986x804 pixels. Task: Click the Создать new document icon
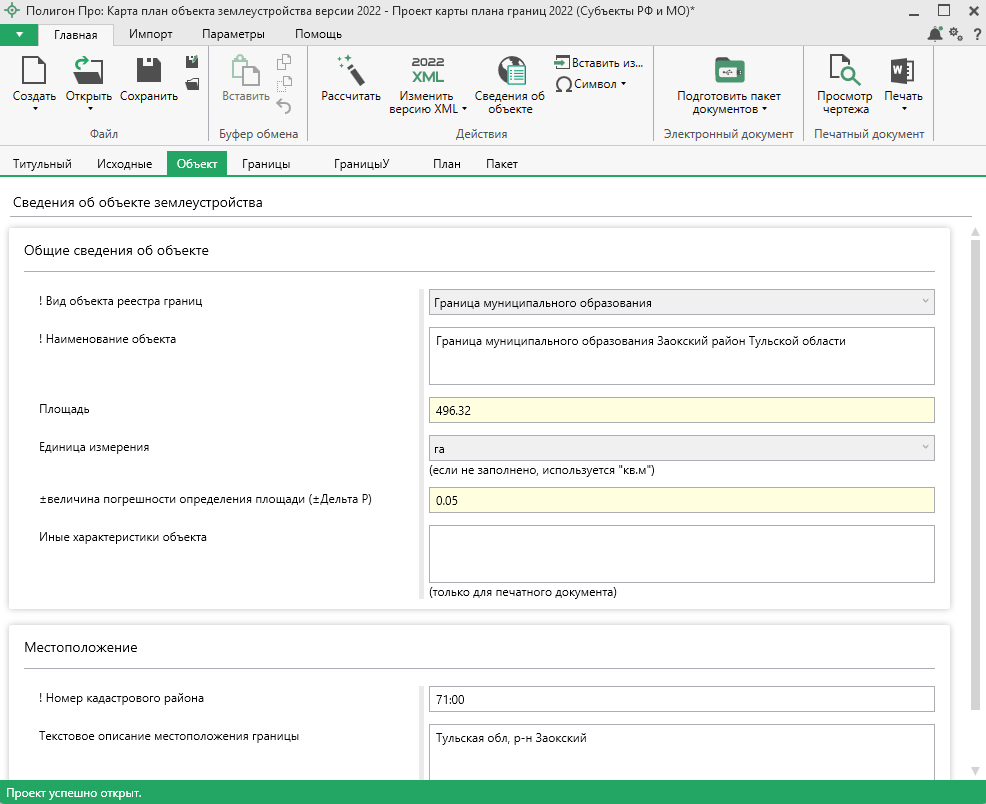(x=34, y=72)
